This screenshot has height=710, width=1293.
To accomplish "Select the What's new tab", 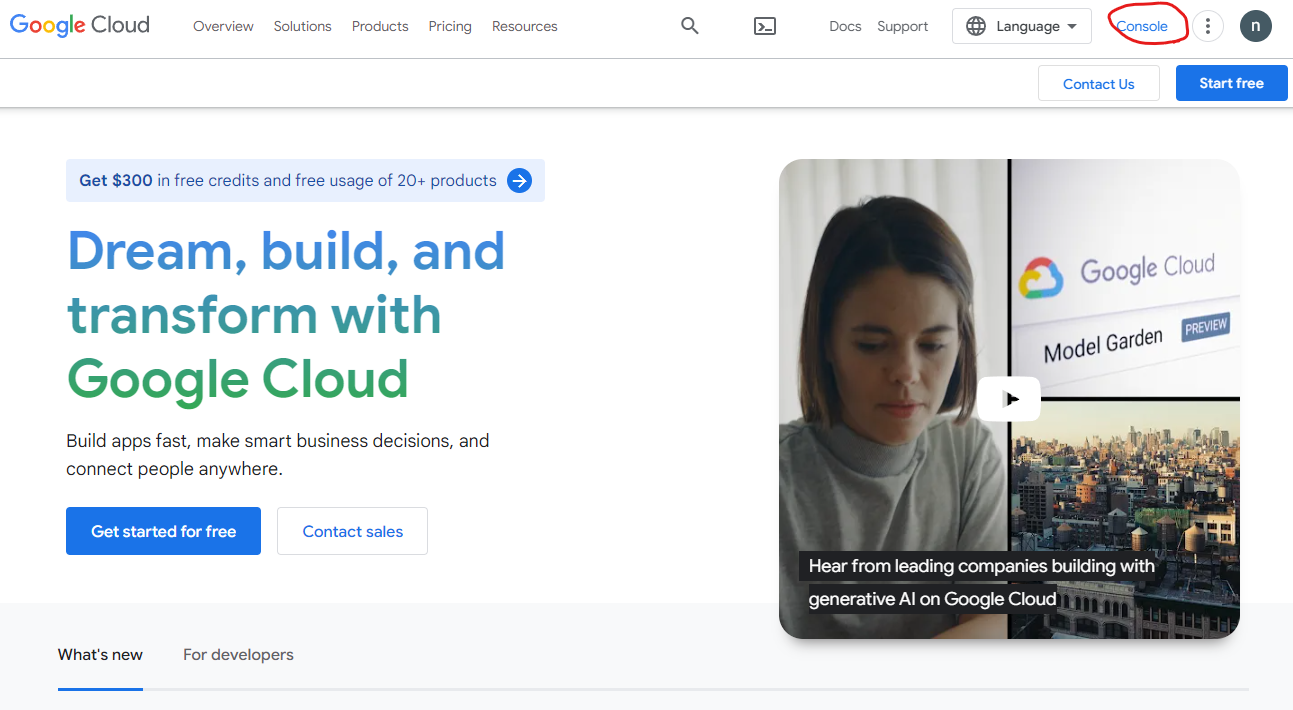I will [x=100, y=654].
